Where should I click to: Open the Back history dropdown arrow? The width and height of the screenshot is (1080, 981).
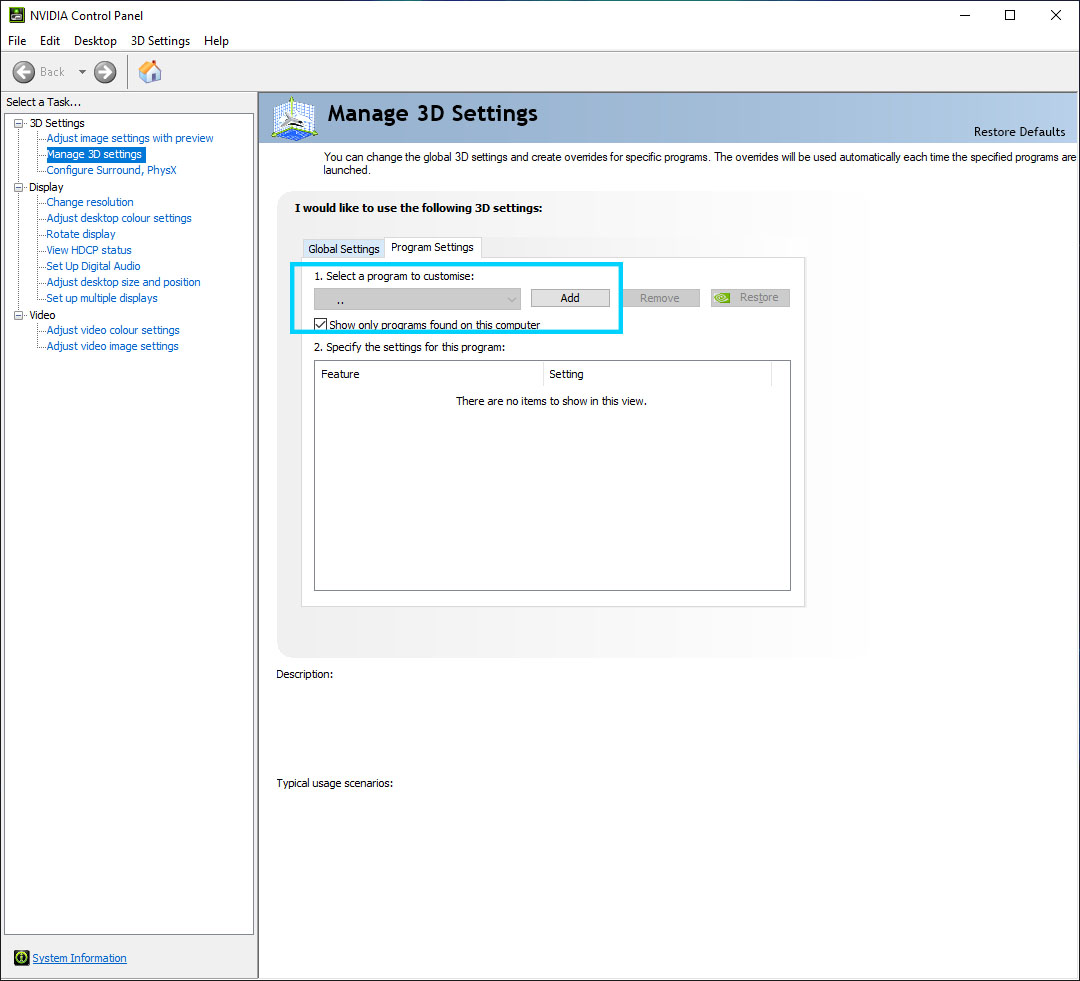pyautogui.click(x=82, y=72)
